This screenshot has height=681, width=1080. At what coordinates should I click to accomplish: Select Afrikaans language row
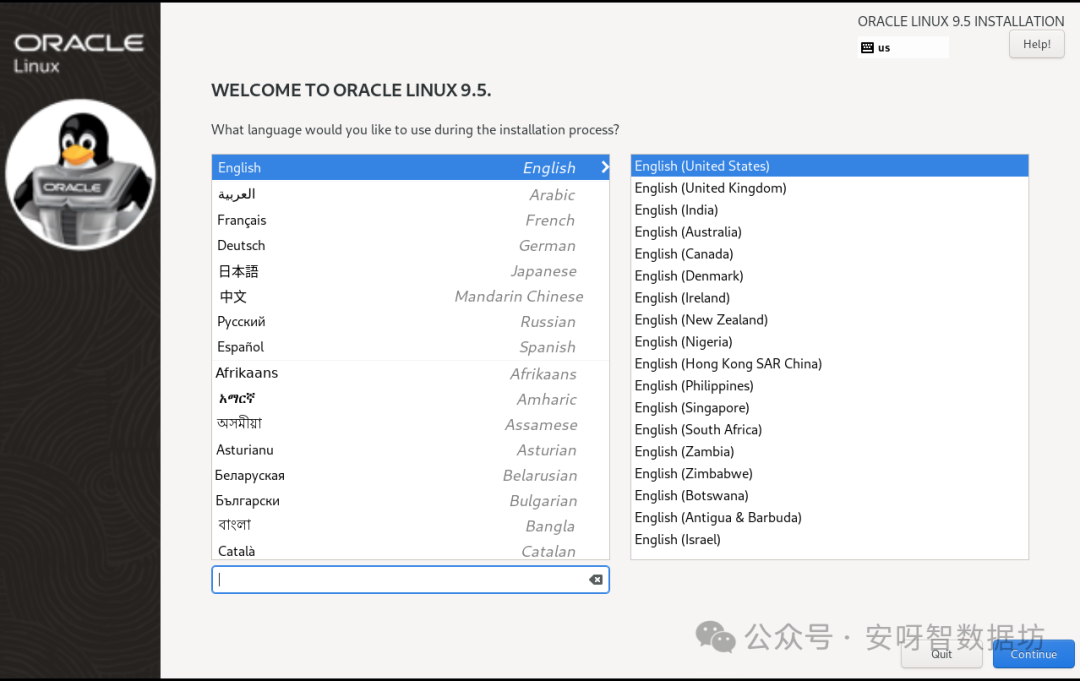(411, 373)
